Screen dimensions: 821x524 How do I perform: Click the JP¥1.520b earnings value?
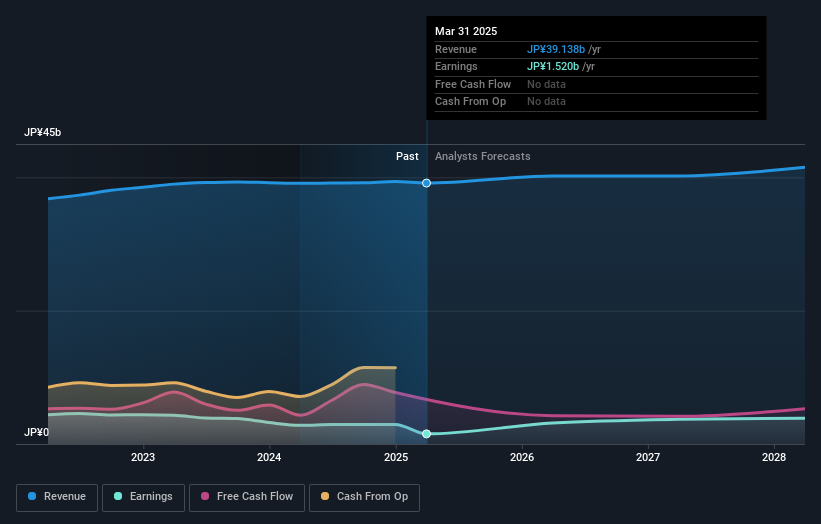pyautogui.click(x=553, y=66)
